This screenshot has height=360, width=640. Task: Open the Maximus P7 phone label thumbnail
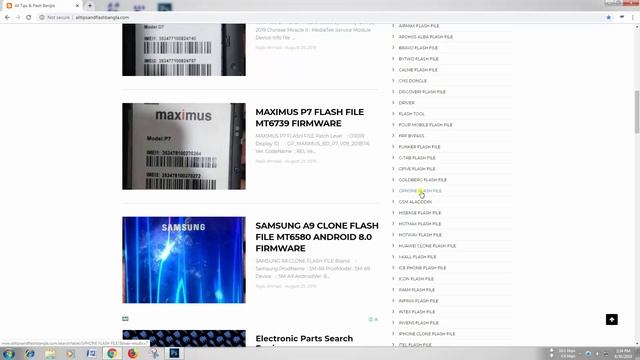point(184,146)
